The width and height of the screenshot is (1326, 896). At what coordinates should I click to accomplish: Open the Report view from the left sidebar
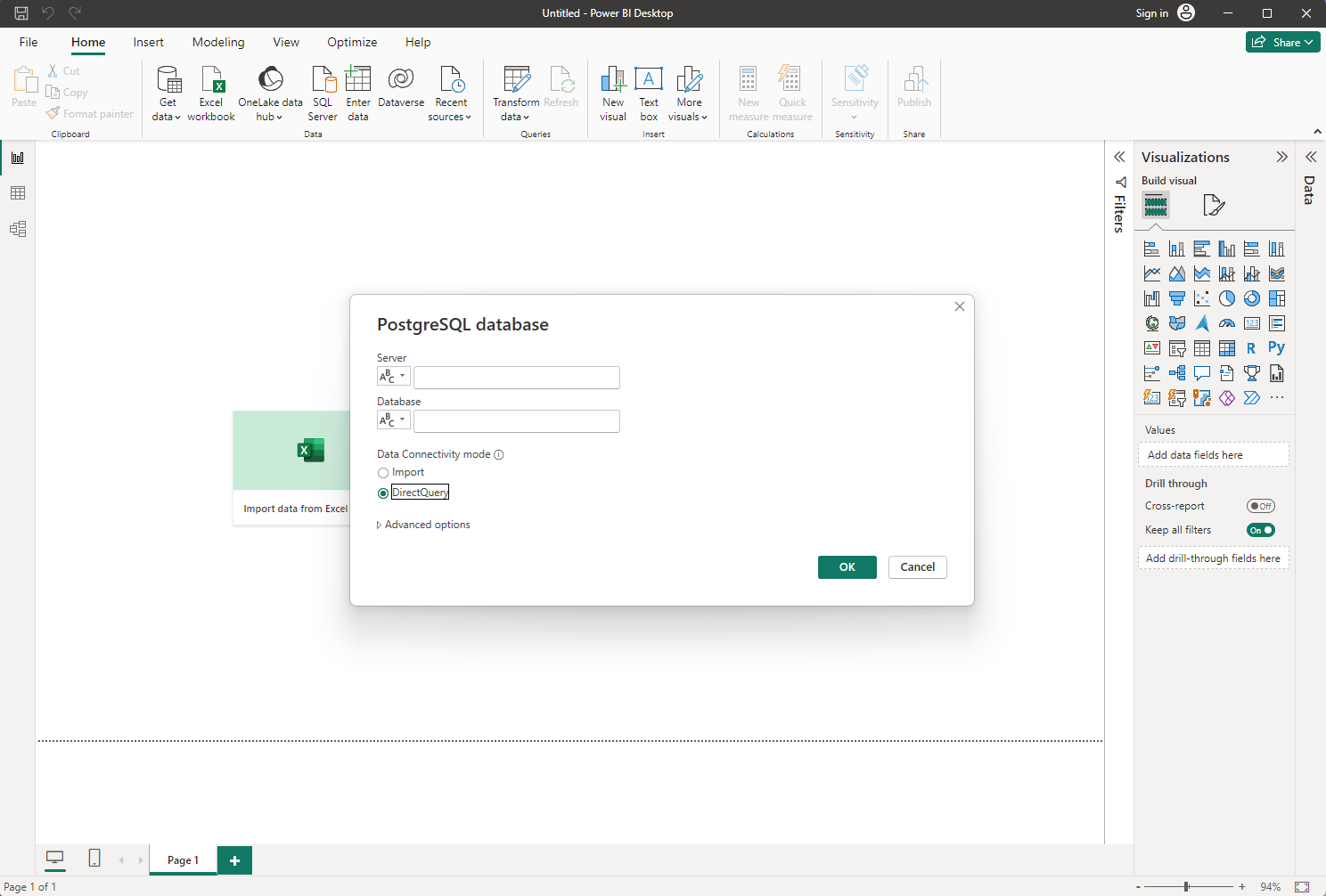coord(18,158)
